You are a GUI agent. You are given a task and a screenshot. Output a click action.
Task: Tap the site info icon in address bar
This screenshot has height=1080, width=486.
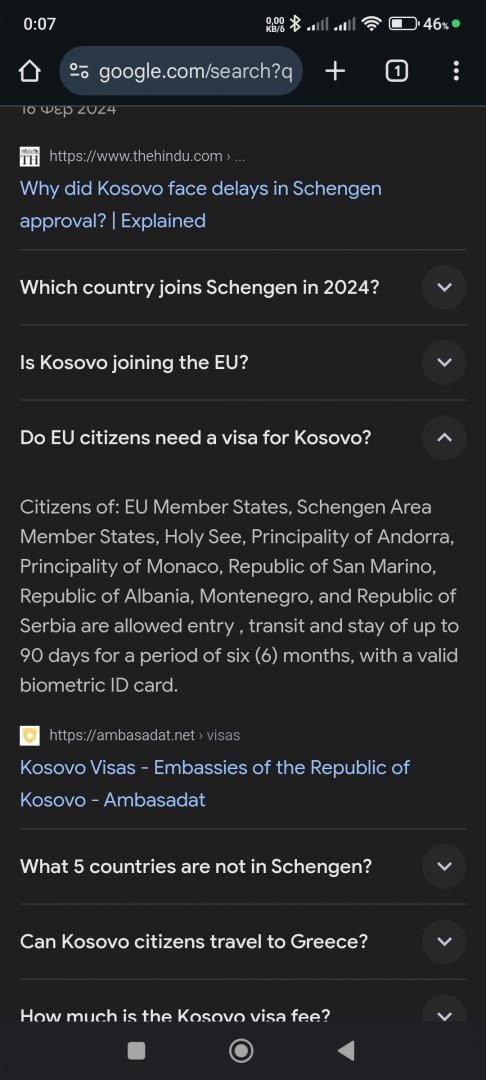click(x=80, y=71)
